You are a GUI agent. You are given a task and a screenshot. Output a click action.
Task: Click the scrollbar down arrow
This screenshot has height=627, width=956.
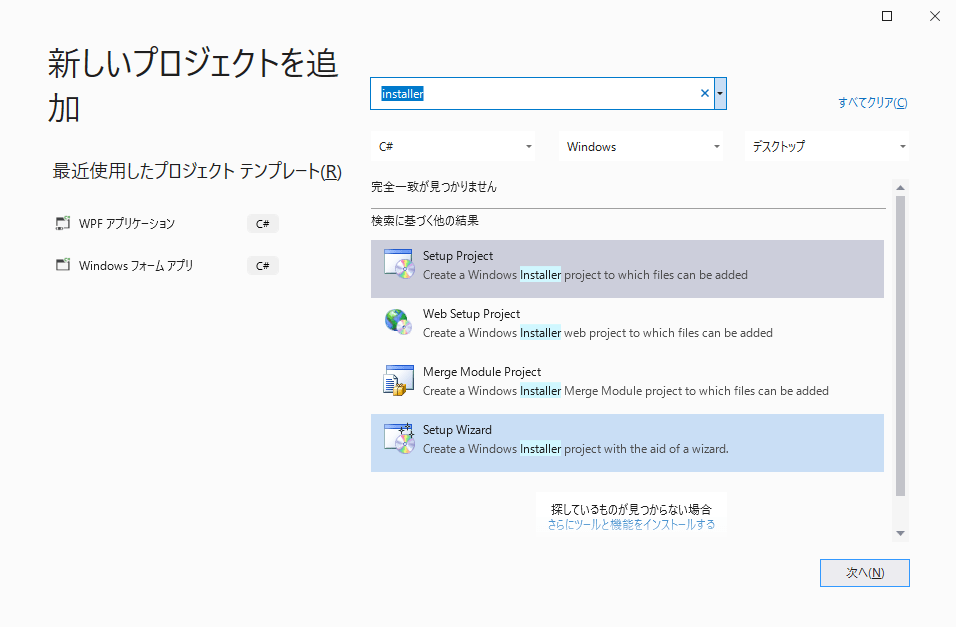pyautogui.click(x=901, y=533)
